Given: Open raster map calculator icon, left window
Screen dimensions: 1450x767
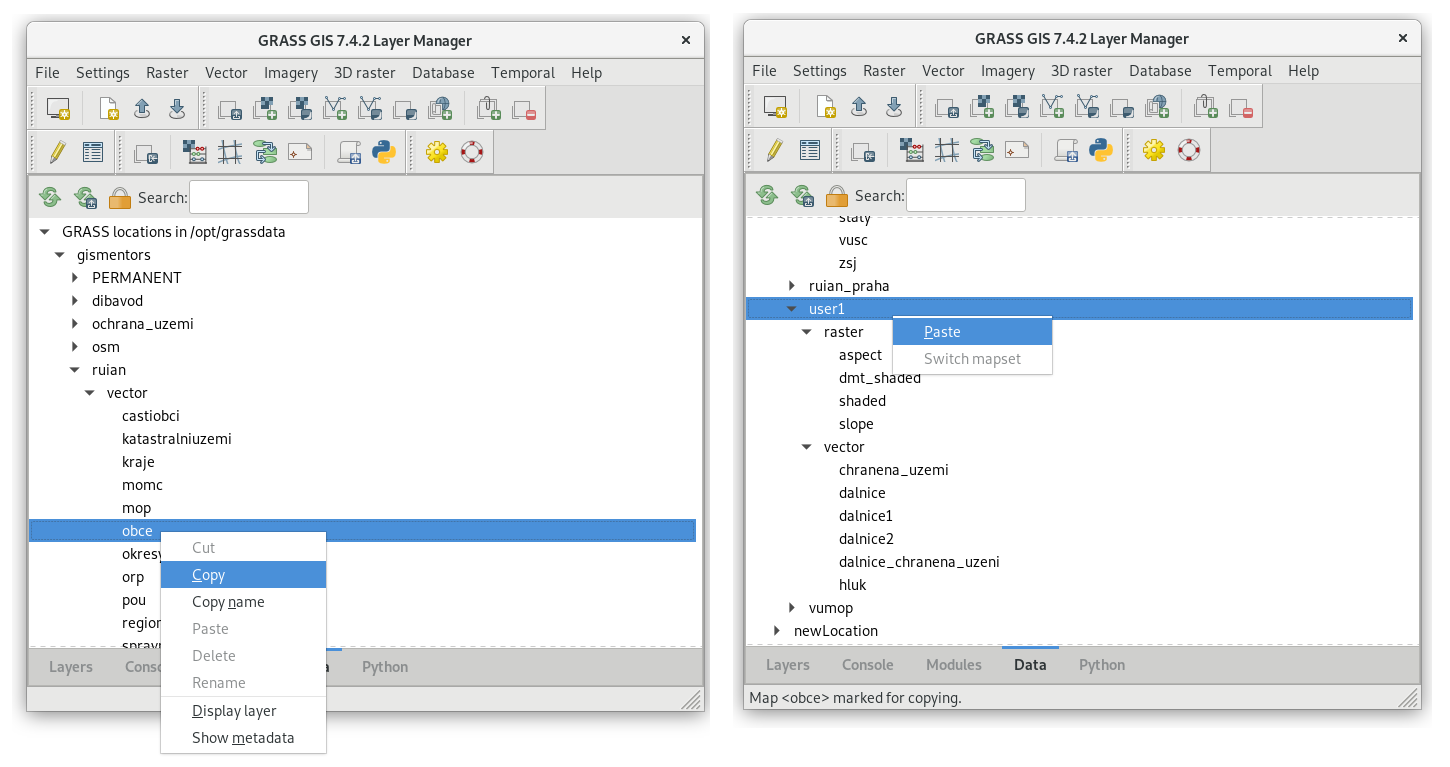Looking at the screenshot, I should click(195, 152).
